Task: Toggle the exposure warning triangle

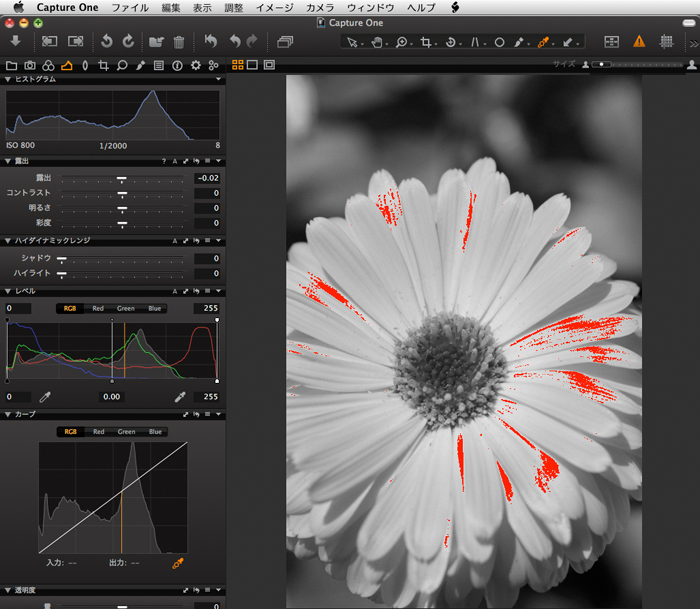Action: pyautogui.click(x=639, y=42)
